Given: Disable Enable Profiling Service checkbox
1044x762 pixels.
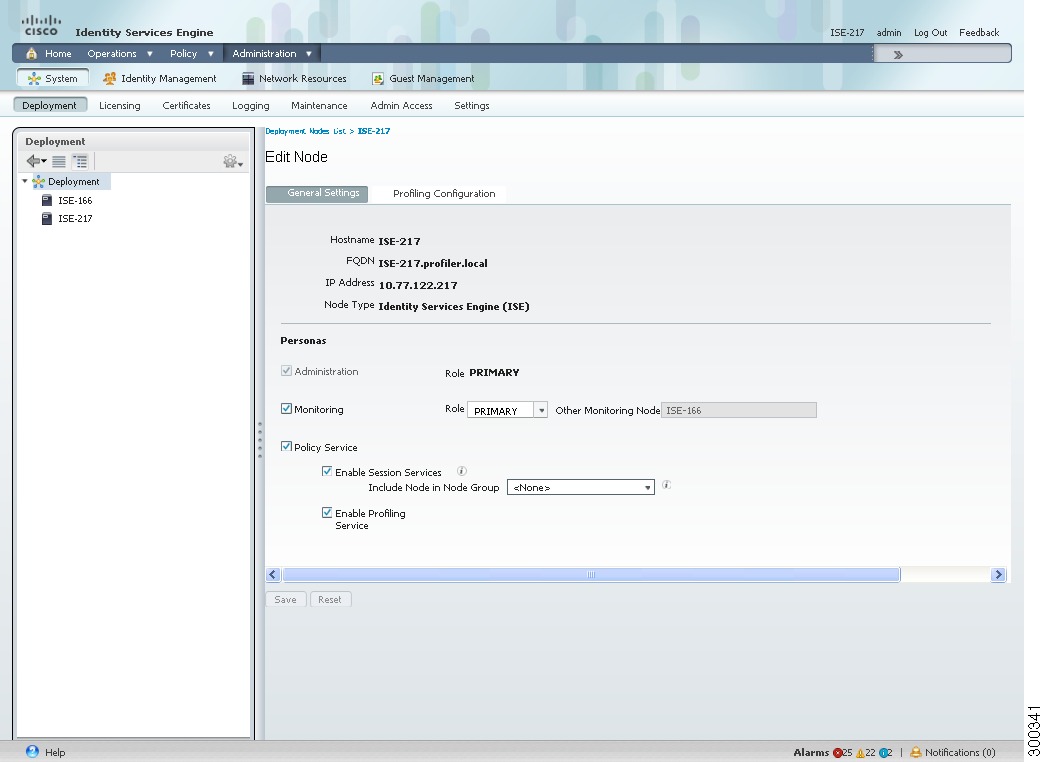Looking at the screenshot, I should 327,512.
